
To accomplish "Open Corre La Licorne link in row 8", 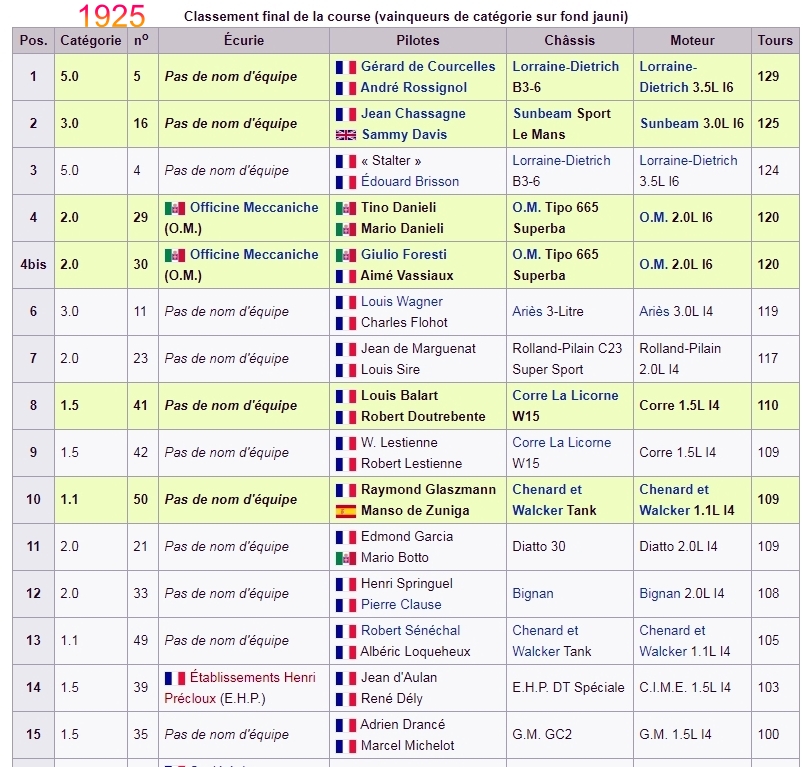I will (565, 396).
